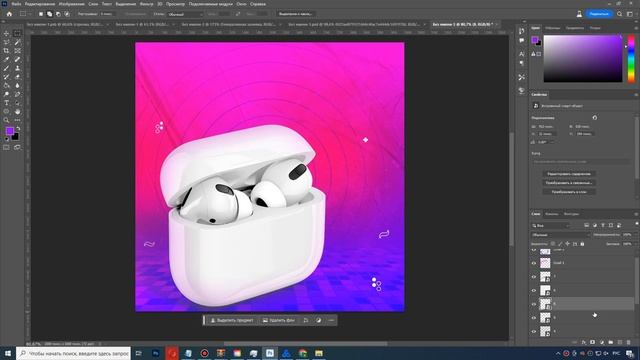Select the Paint Bucket tool
640x360 pixels.
(6, 85)
